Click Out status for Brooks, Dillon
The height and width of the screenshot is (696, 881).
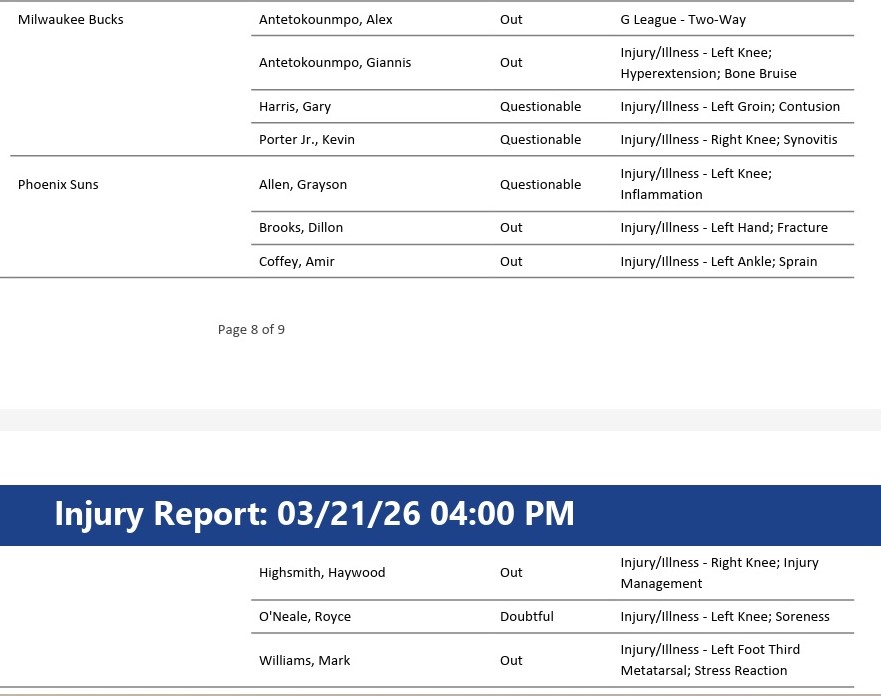point(511,228)
